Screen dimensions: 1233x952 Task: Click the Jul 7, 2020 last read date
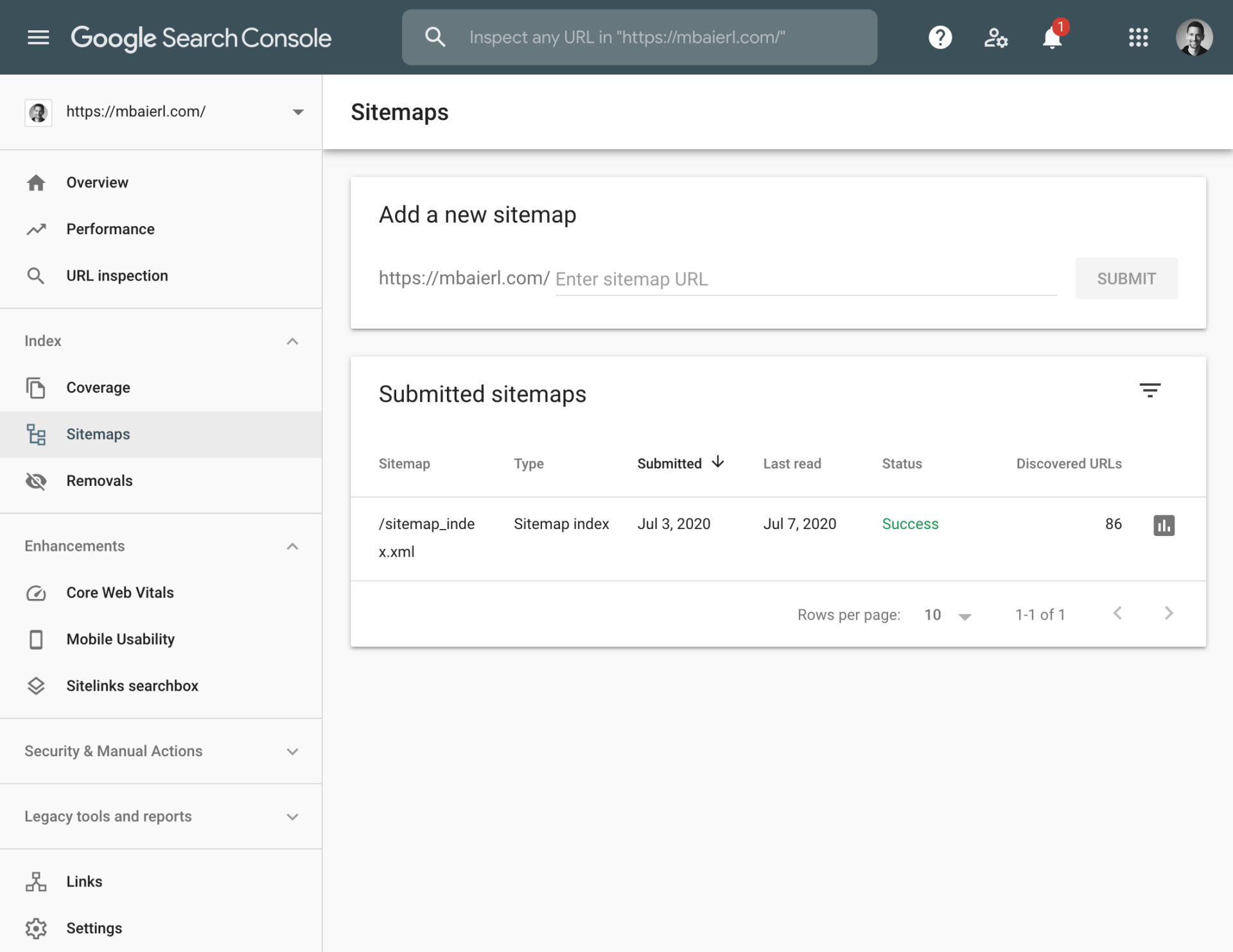(x=800, y=524)
